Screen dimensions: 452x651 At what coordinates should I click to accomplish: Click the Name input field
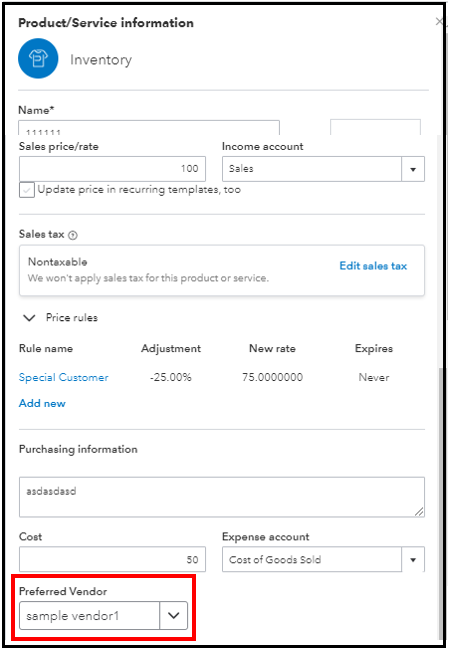tap(149, 128)
